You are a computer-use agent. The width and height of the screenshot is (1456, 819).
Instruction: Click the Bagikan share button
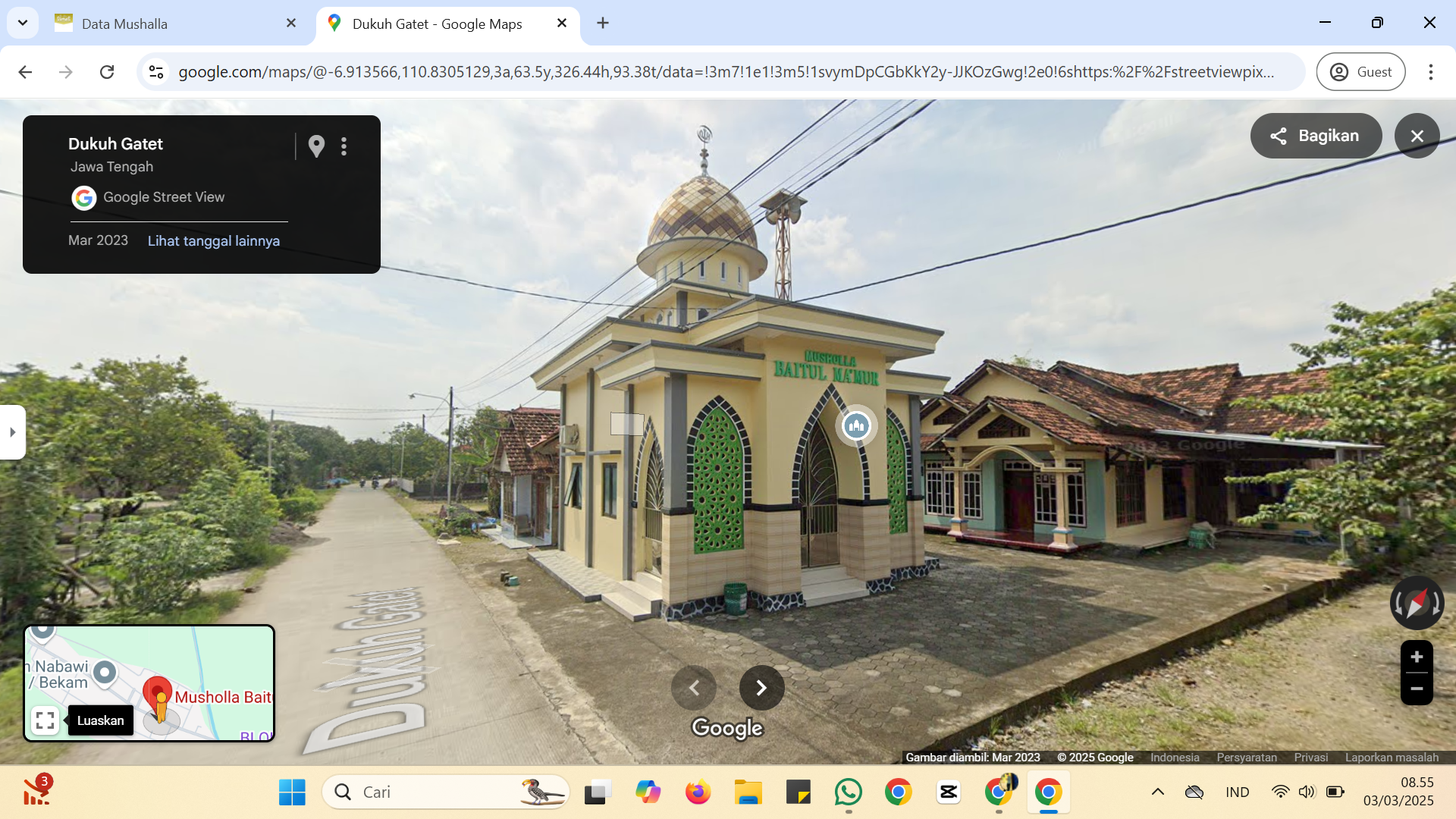click(1316, 136)
